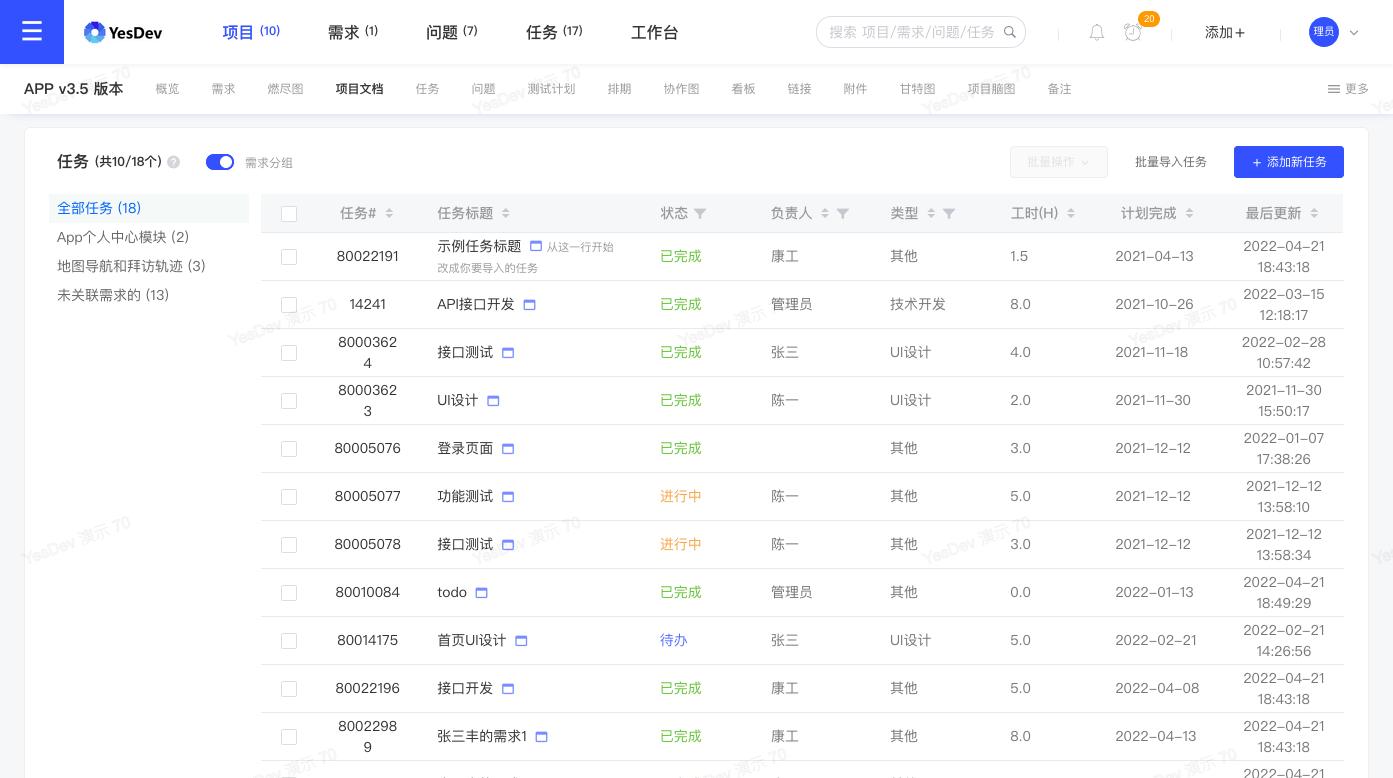Switch to the 看板 tab

743,88
